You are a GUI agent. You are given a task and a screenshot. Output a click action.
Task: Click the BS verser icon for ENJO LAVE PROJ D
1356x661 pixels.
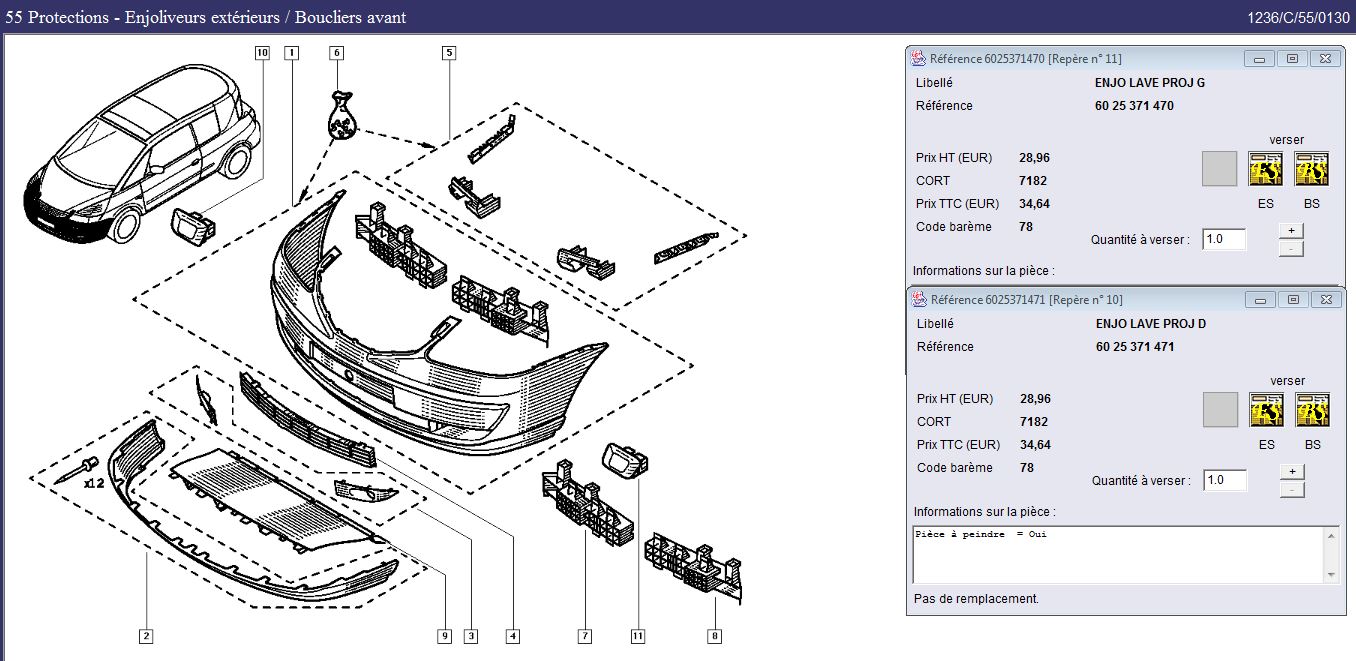(x=1312, y=410)
